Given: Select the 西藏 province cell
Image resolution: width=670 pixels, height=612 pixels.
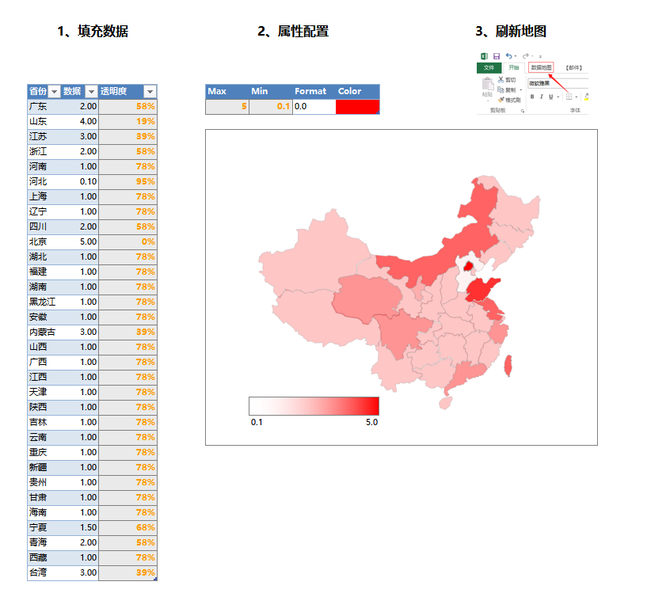Looking at the screenshot, I should (x=44, y=557).
